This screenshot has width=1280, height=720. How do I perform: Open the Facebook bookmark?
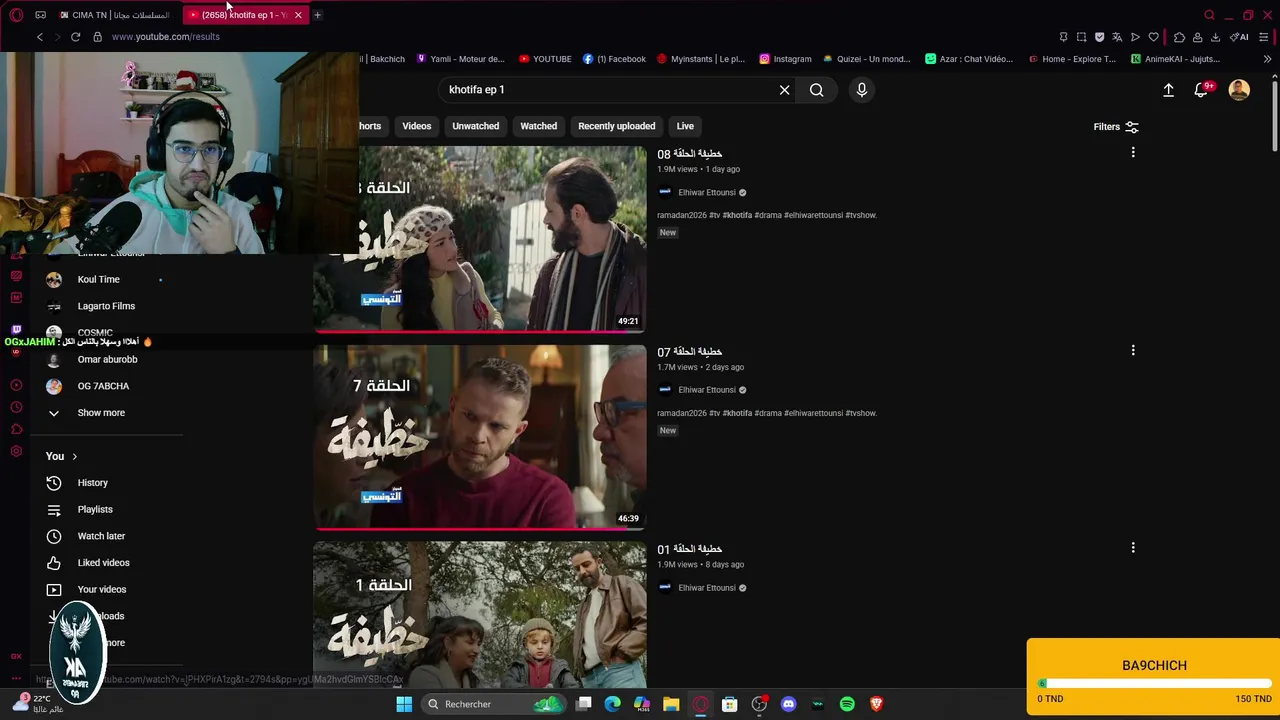(x=614, y=59)
